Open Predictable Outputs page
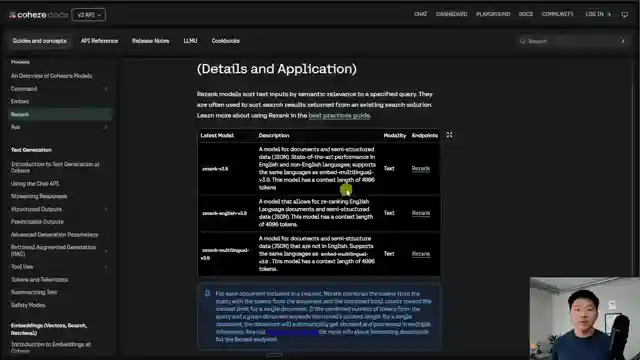This screenshot has width=640, height=360. 37,222
